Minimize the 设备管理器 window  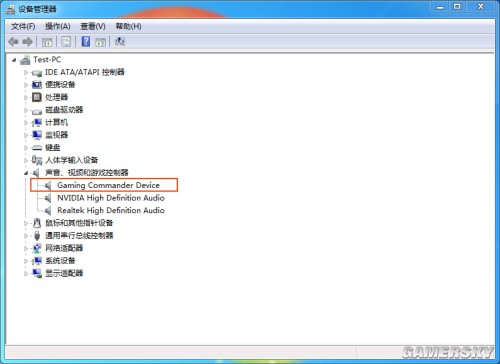440,7
